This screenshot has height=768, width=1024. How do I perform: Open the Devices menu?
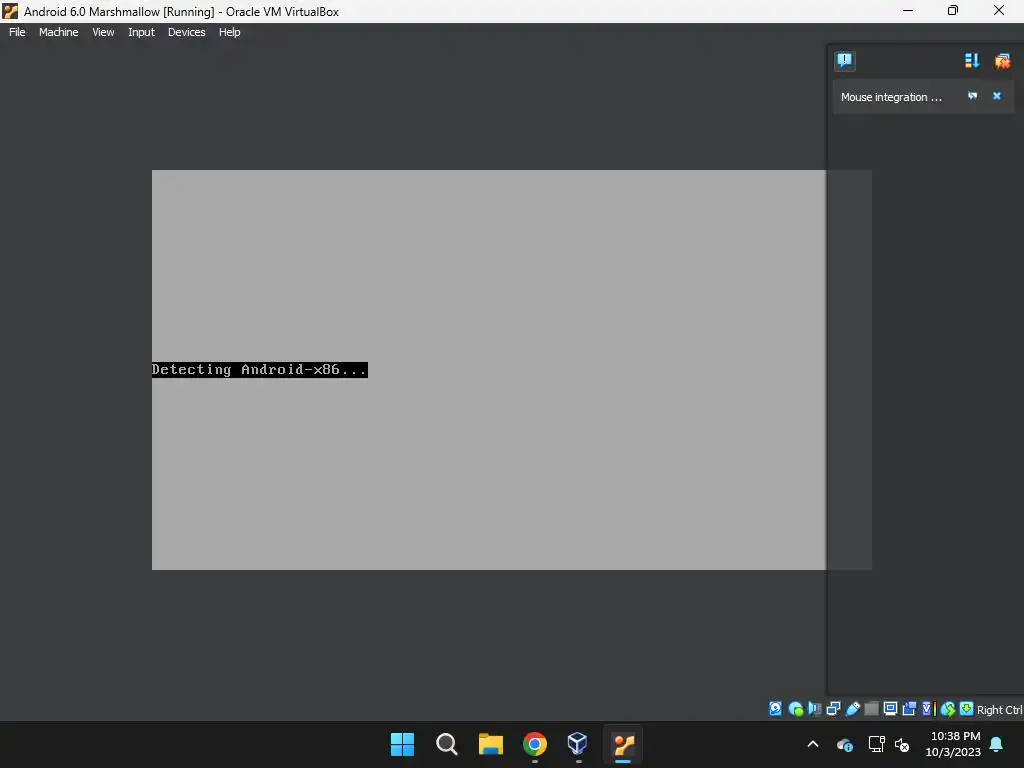[186, 32]
